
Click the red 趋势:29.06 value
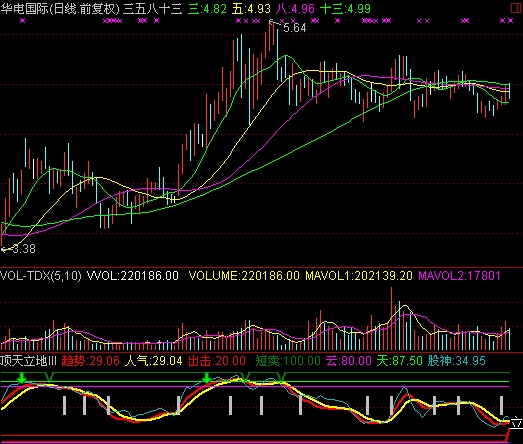point(90,361)
